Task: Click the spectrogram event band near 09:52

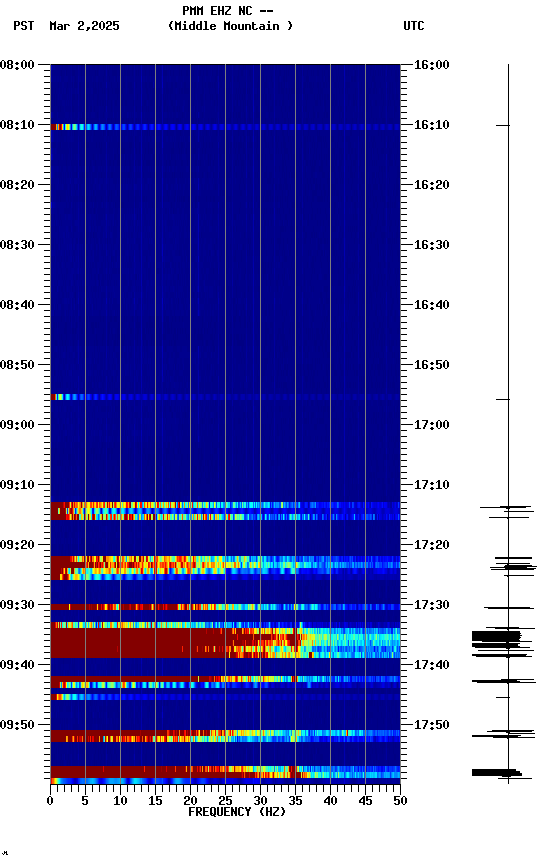Action: click(x=225, y=736)
